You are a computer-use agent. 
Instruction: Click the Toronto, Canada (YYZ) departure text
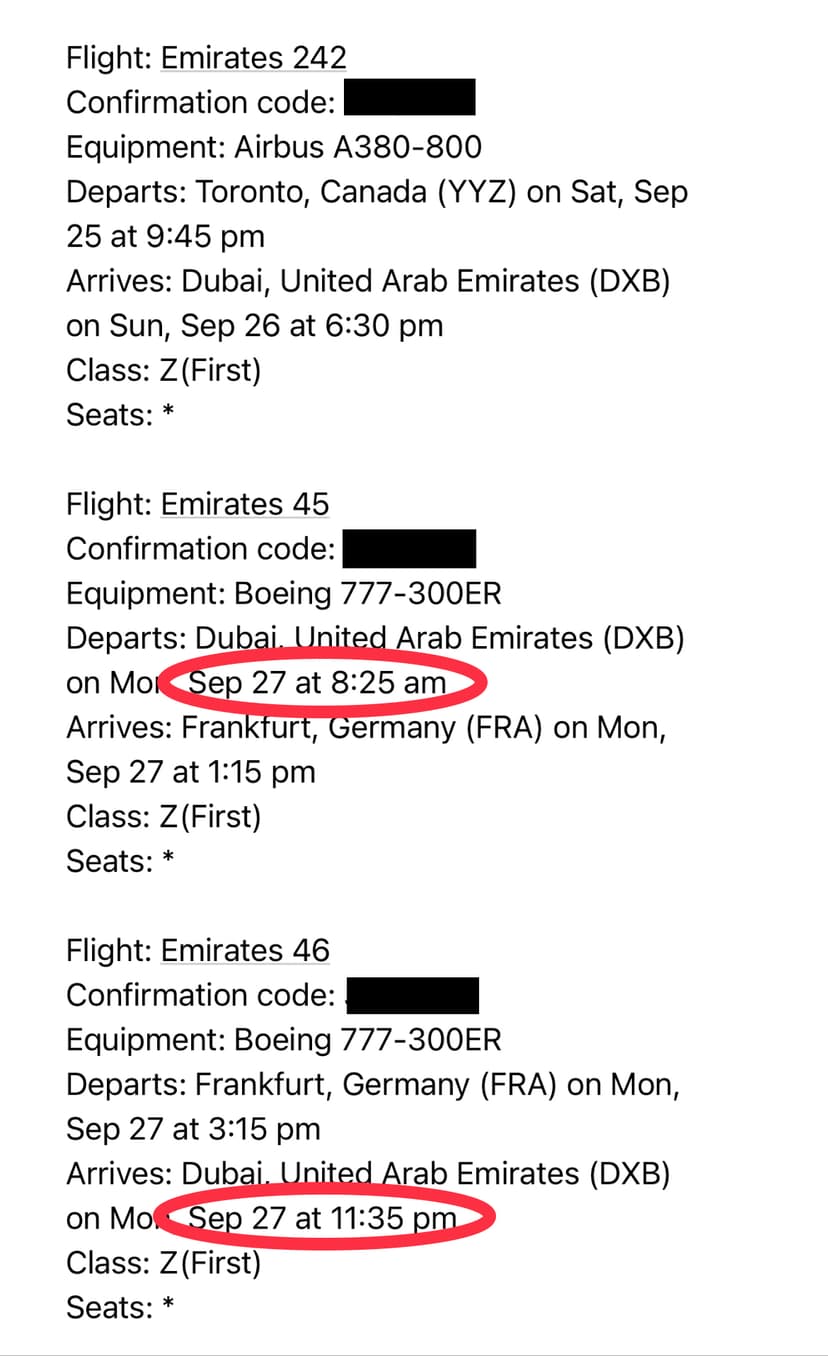coord(356,192)
